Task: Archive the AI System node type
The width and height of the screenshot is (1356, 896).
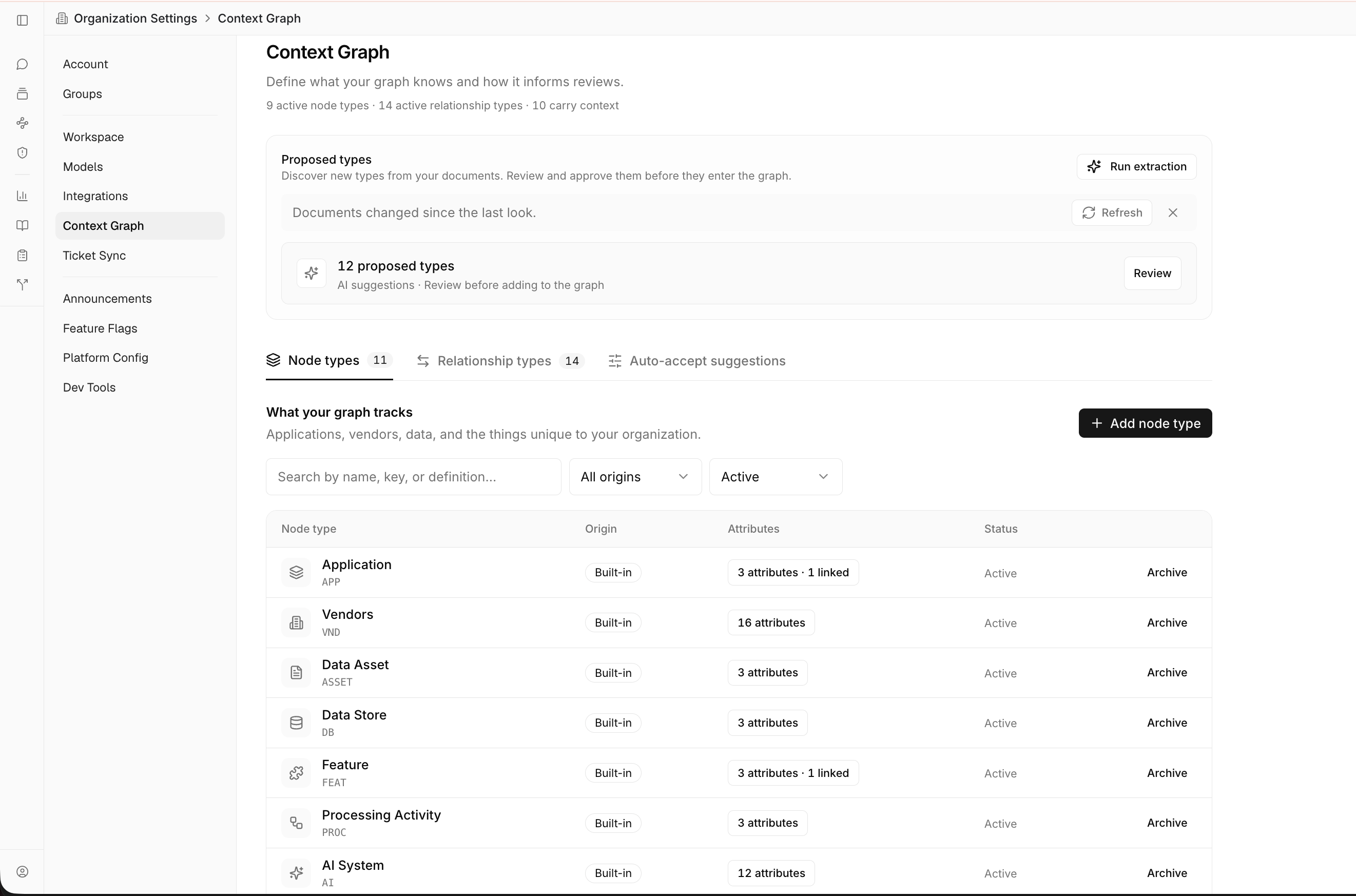Action: (1167, 873)
